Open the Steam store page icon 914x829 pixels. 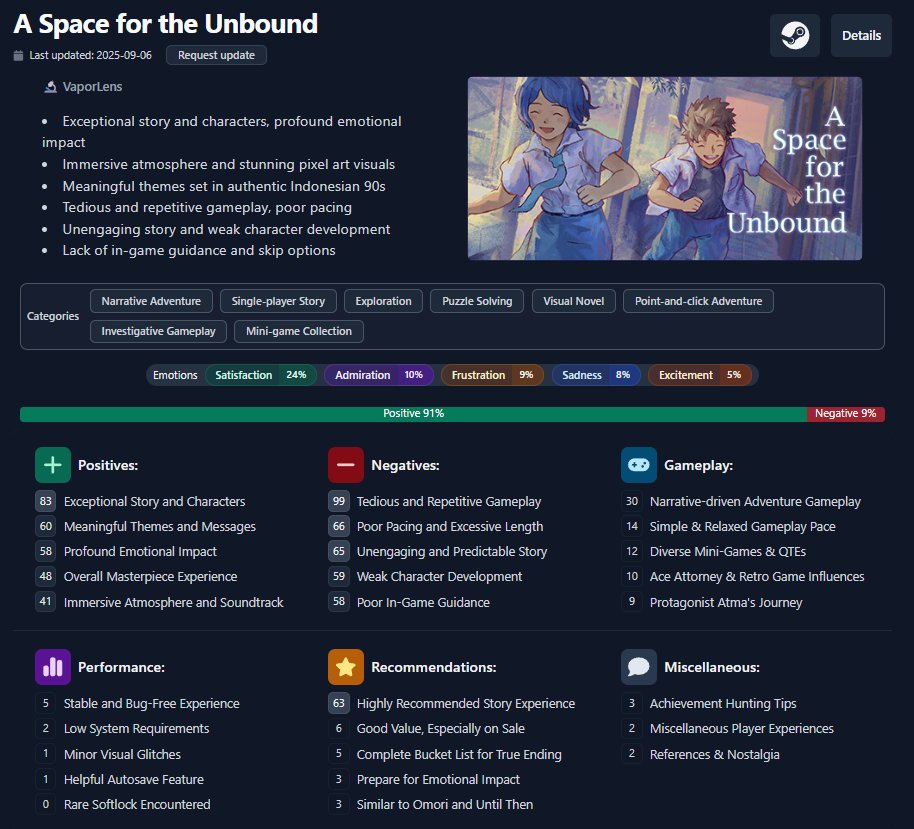tap(795, 36)
